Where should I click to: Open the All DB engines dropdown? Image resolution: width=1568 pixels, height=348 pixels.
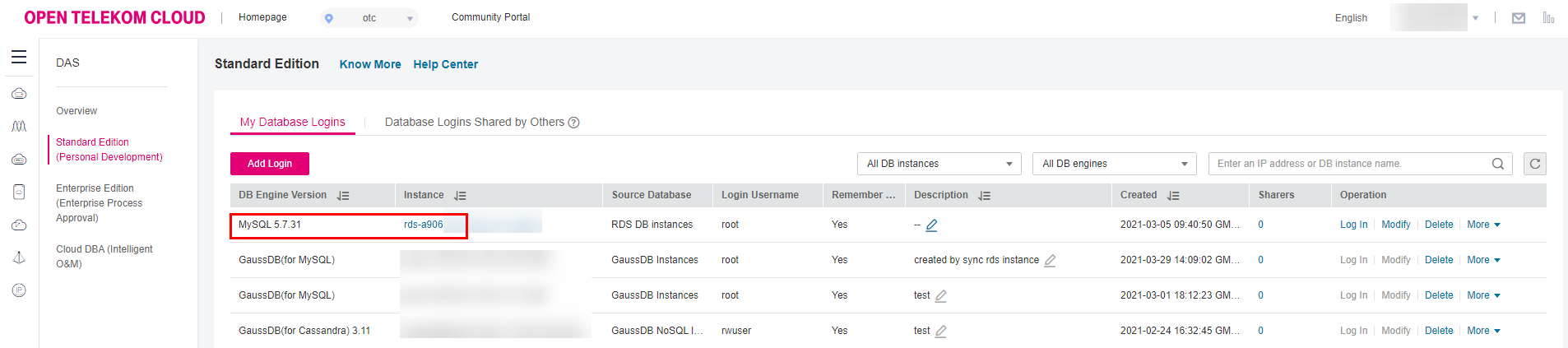tap(1114, 164)
